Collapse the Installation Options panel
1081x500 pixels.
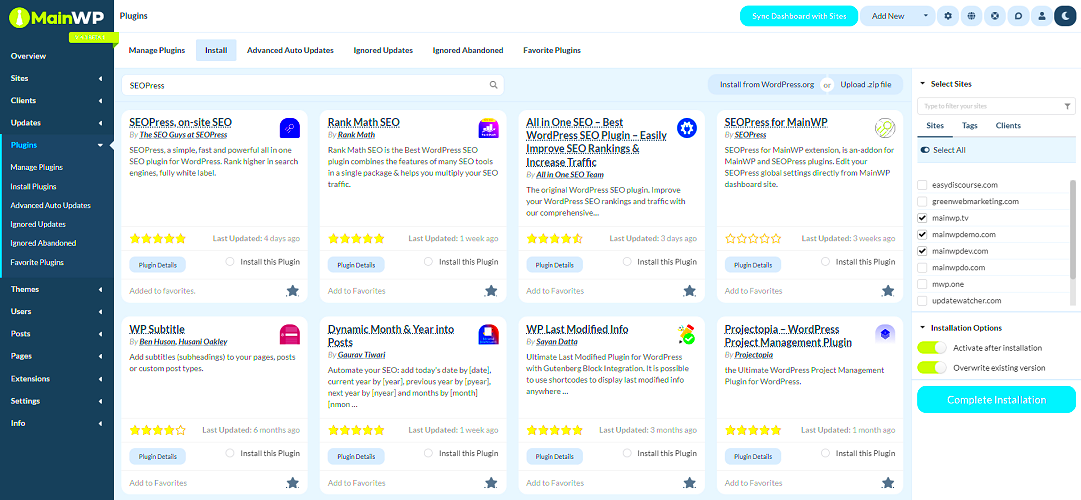[x=922, y=328]
